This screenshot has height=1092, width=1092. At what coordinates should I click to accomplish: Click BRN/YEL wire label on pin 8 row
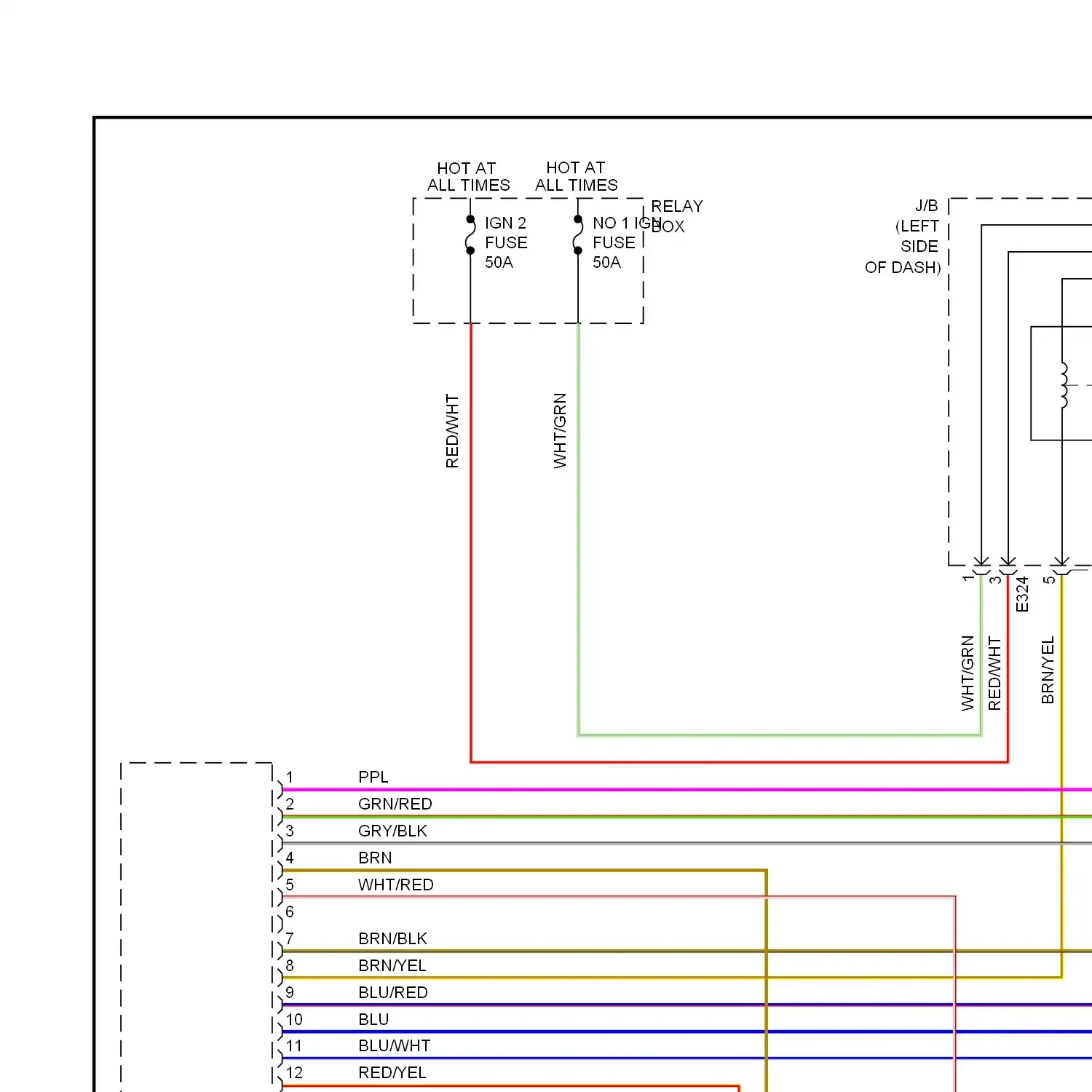tap(392, 965)
